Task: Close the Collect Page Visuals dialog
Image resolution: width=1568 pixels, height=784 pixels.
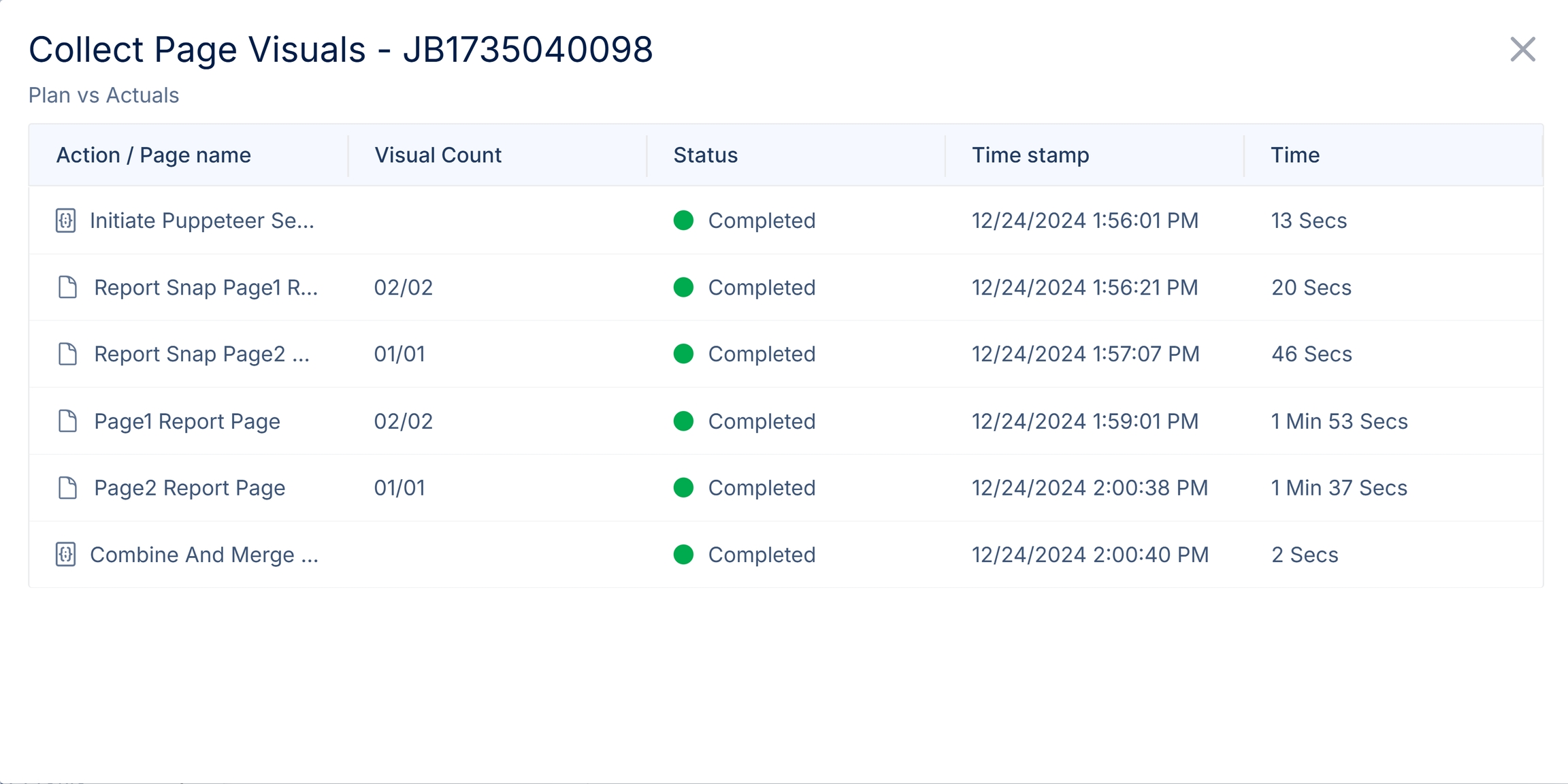Action: click(x=1522, y=50)
